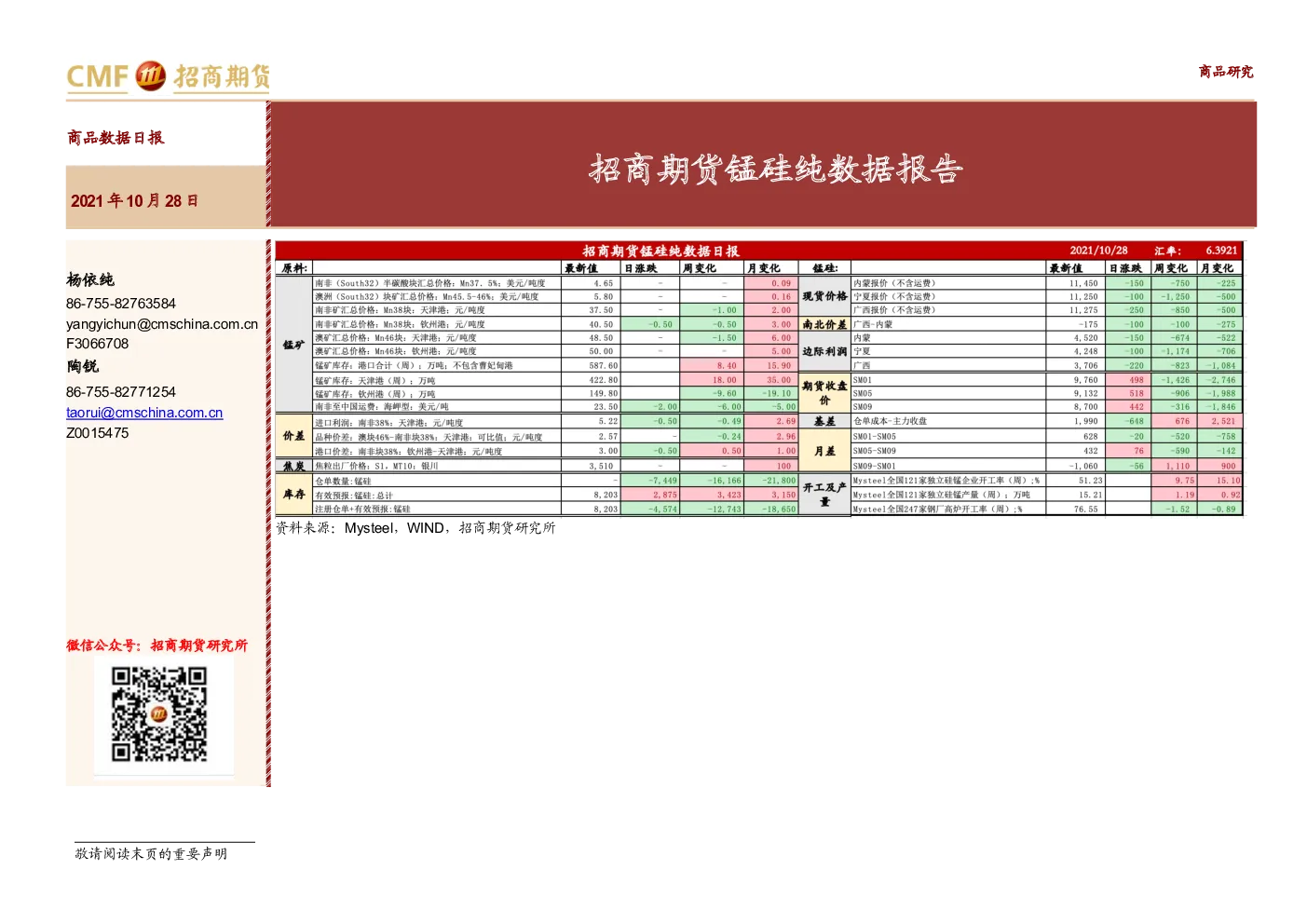Click the source note 资料来源: Mysteel, WIND

tap(415, 528)
